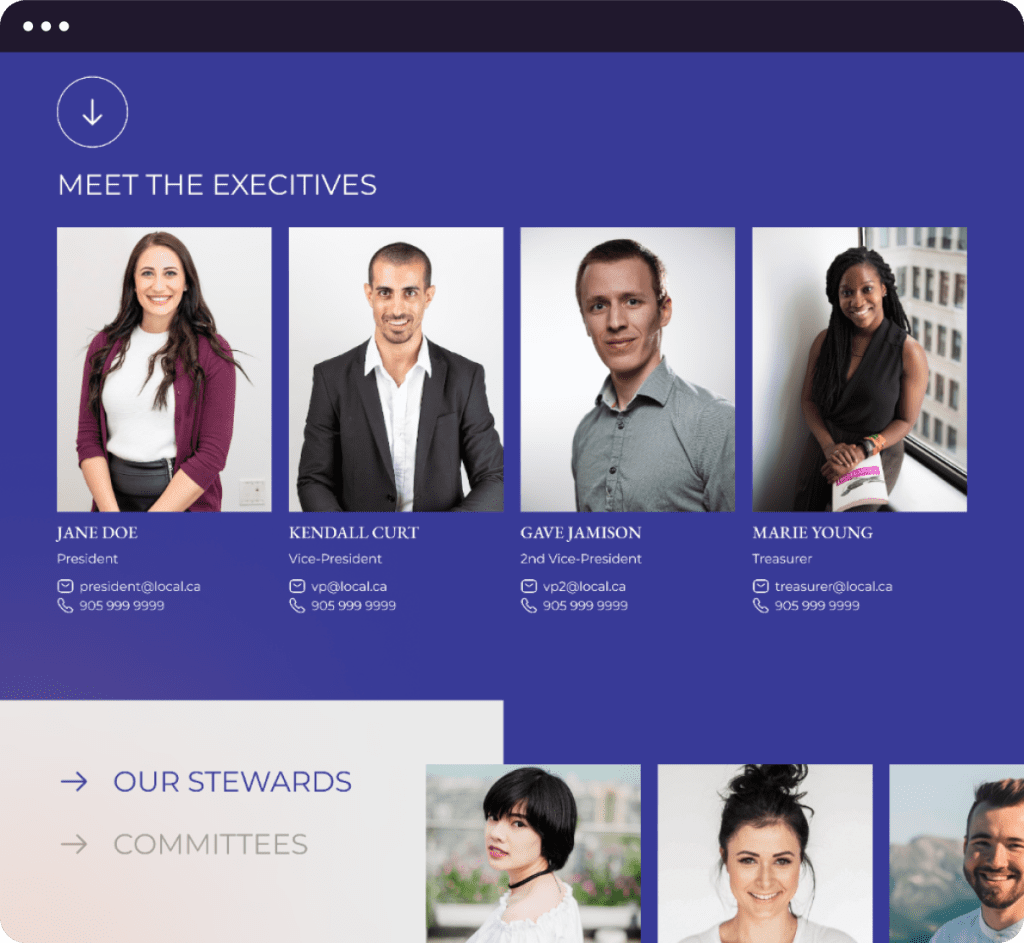The image size is (1024, 943).
Task: Email president@local.ca link
Action: tap(140, 586)
